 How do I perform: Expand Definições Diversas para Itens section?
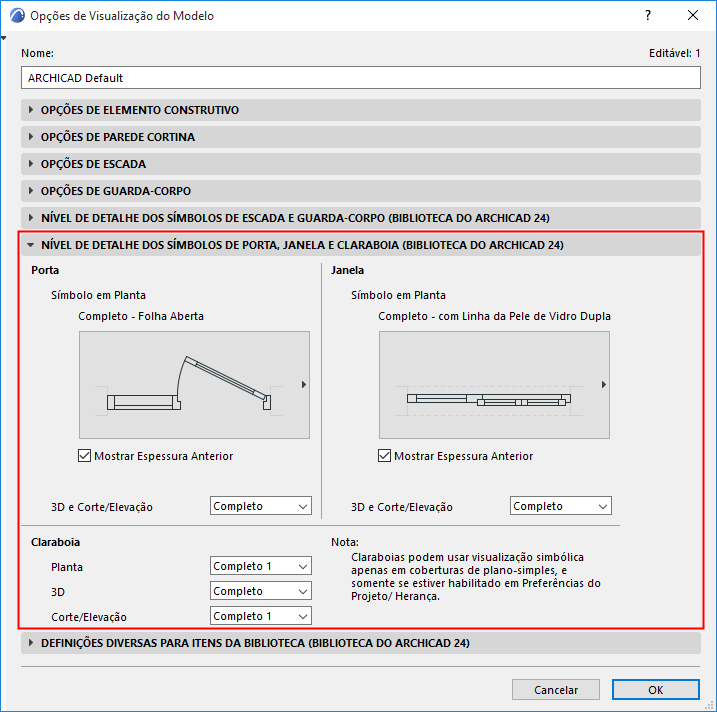[361, 643]
